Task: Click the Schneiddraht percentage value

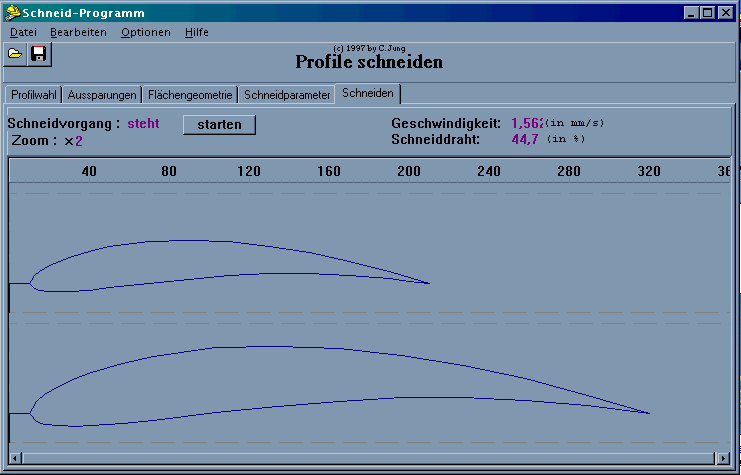Action: [525, 139]
